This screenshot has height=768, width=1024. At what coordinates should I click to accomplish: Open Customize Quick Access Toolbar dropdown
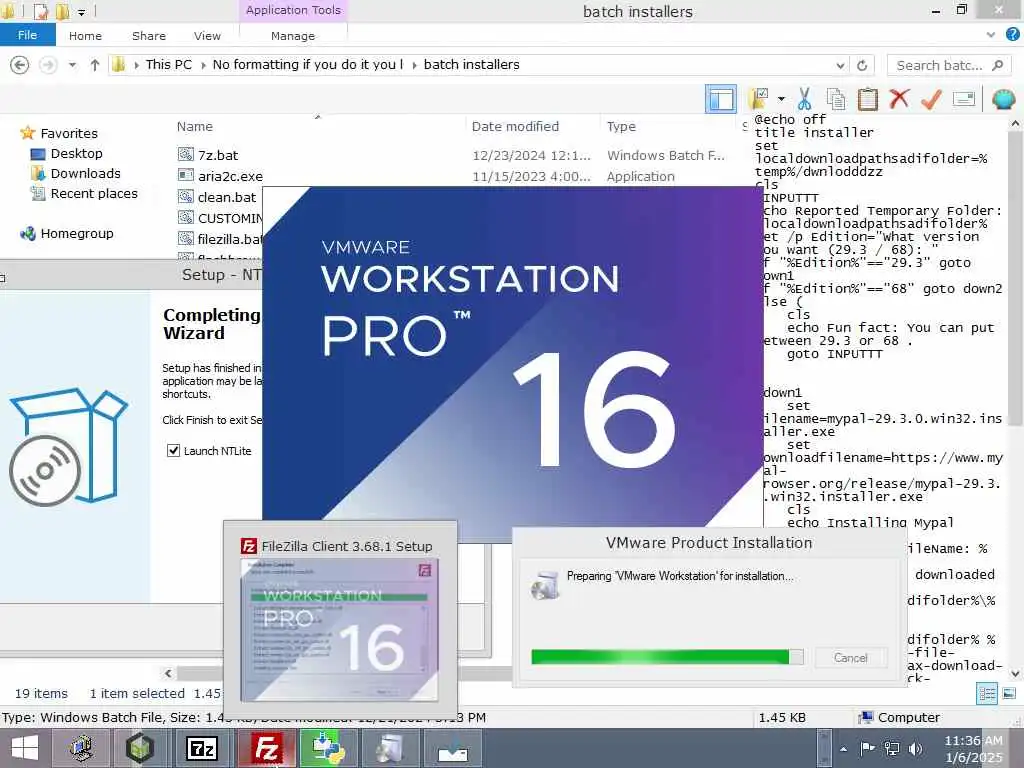[82, 12]
